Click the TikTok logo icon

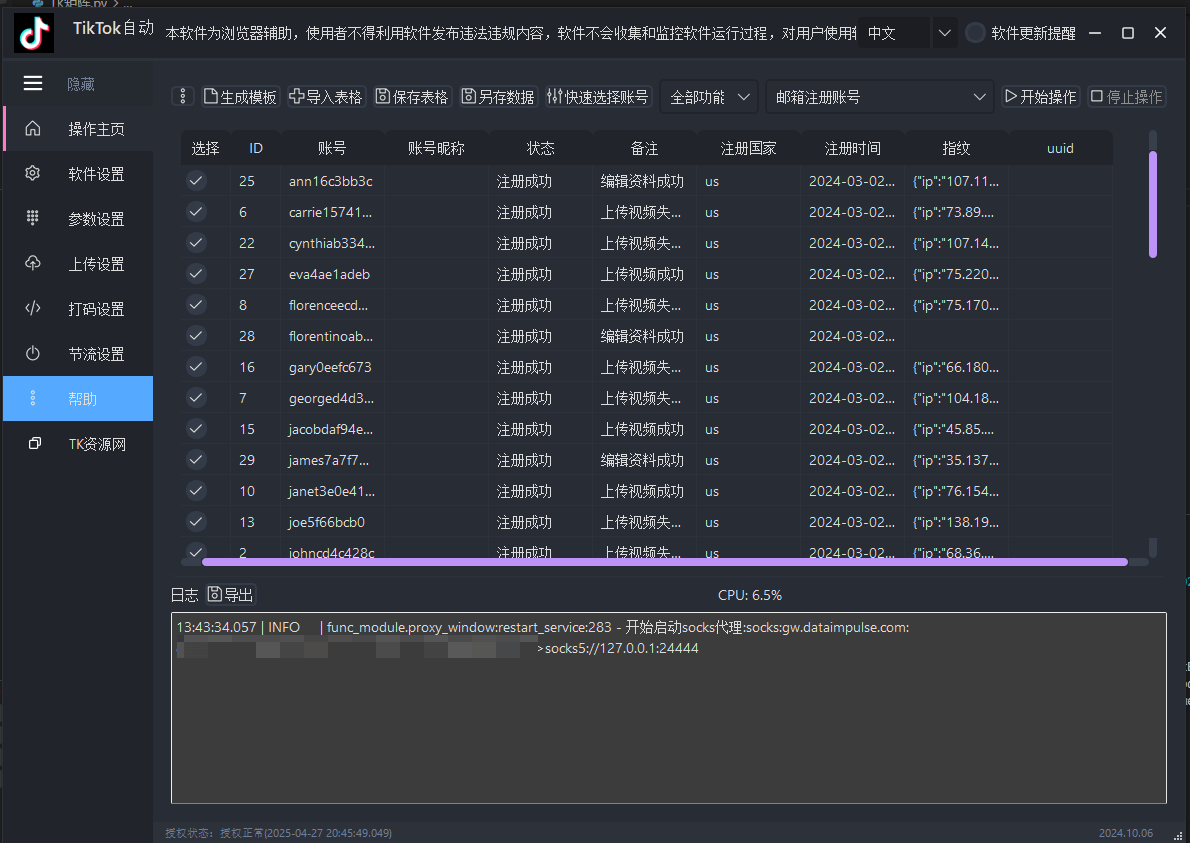point(34,34)
